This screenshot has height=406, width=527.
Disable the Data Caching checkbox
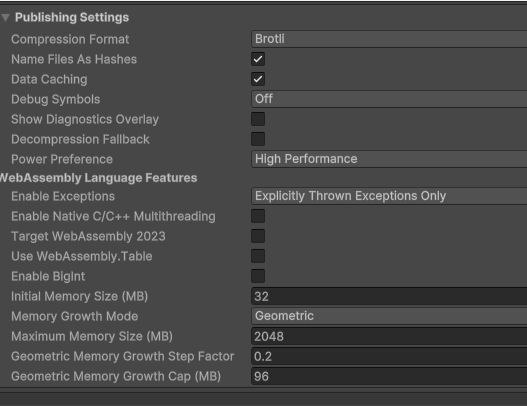[258, 79]
